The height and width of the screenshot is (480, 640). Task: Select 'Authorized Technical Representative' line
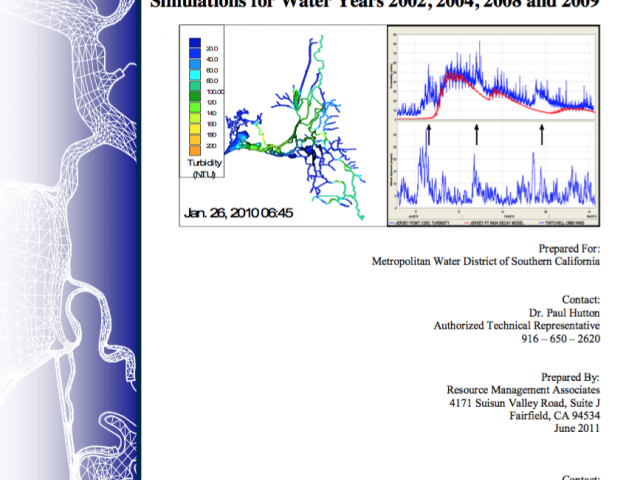pos(517,326)
